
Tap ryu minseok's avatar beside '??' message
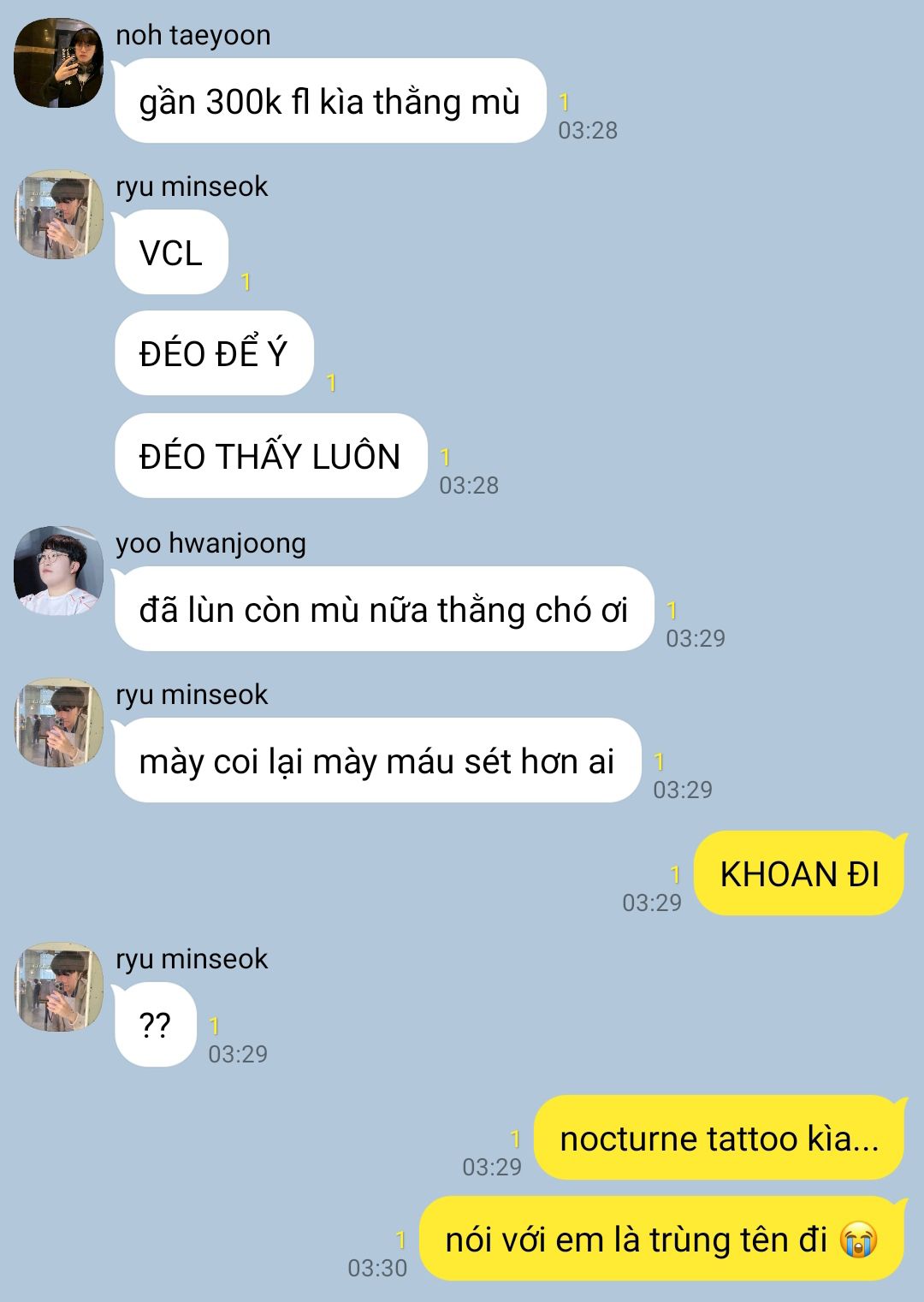(59, 987)
